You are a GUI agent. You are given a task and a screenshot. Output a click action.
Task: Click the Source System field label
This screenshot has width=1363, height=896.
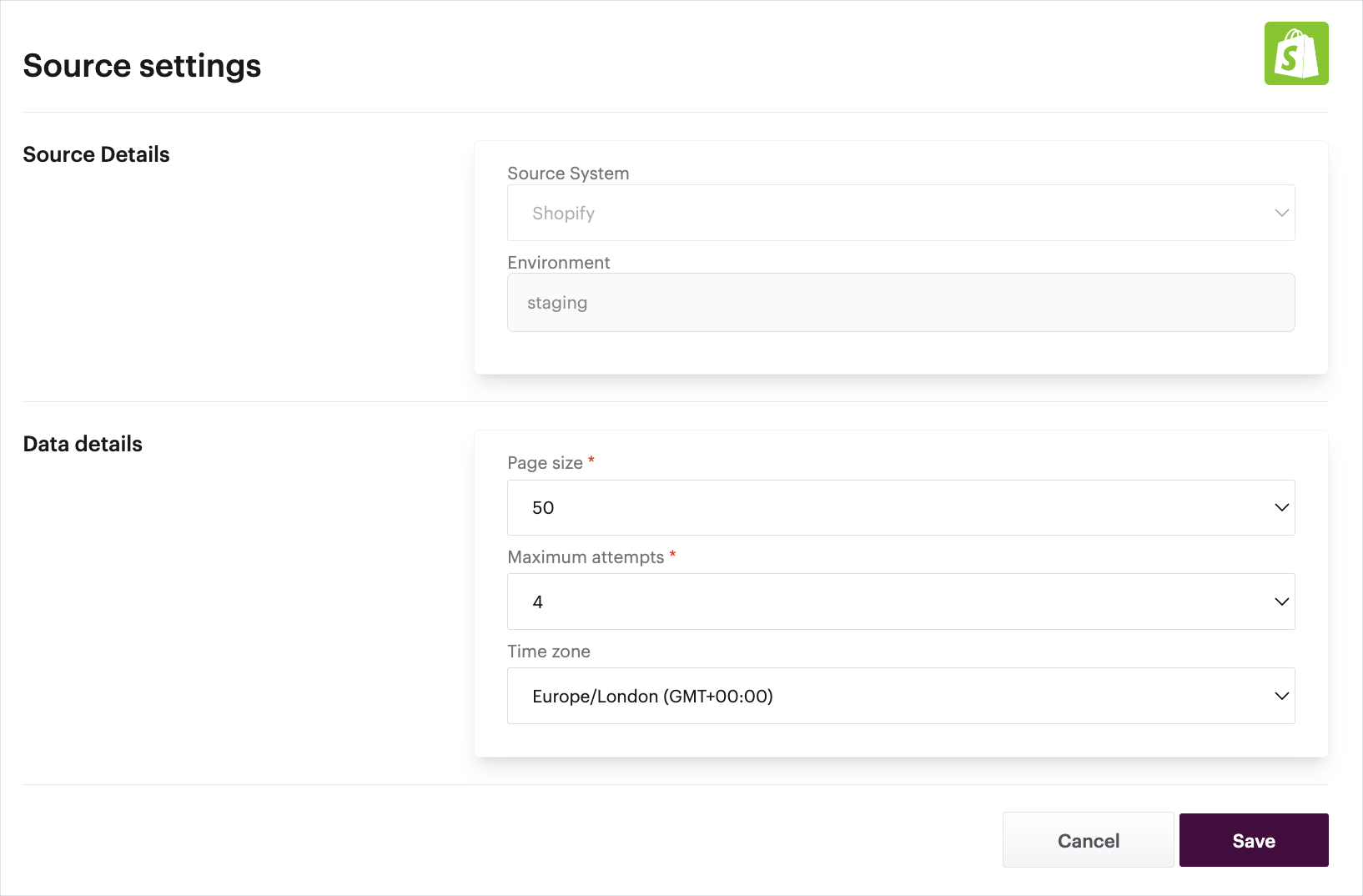point(568,174)
